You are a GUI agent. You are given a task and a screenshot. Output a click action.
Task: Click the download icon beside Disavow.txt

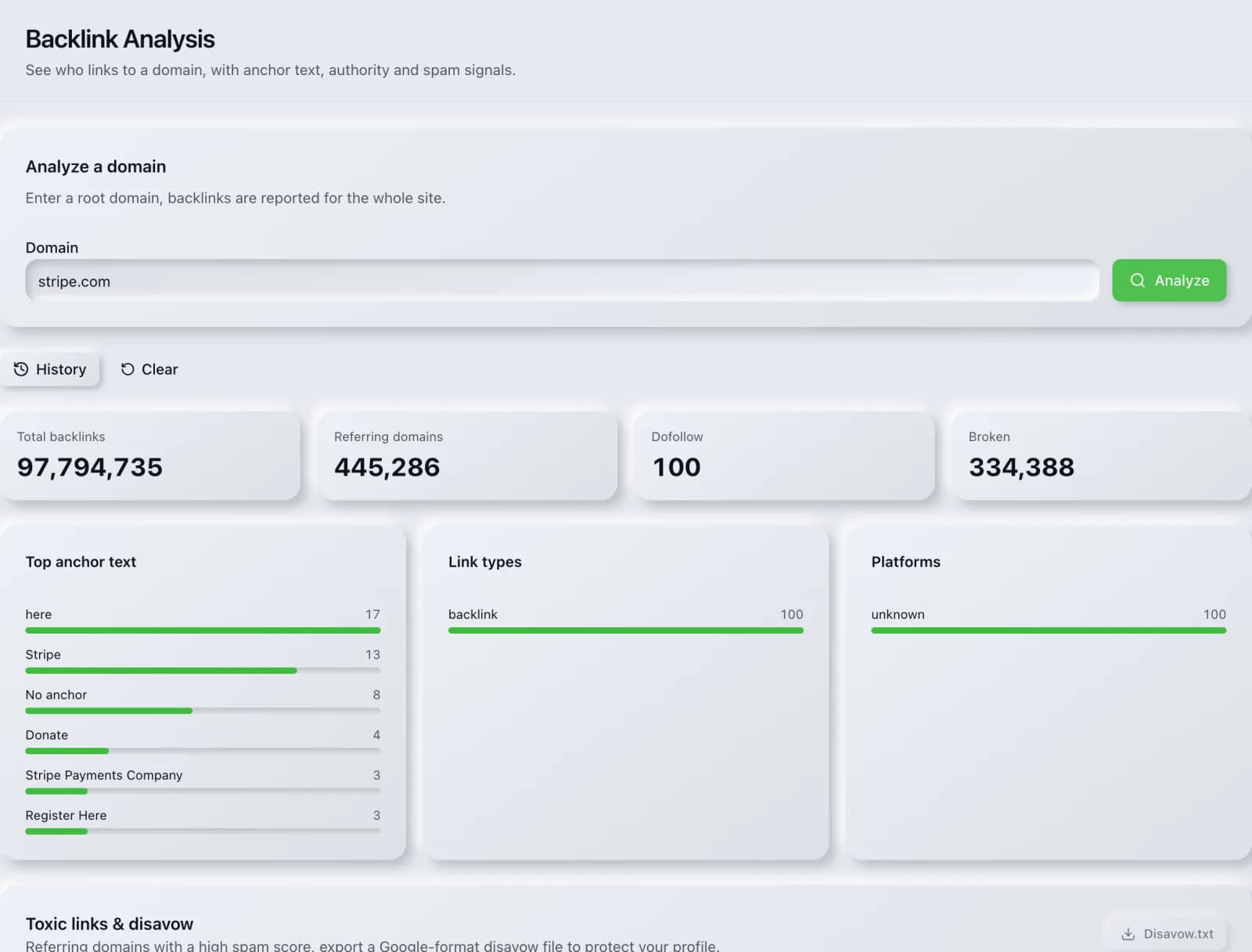tap(1128, 934)
